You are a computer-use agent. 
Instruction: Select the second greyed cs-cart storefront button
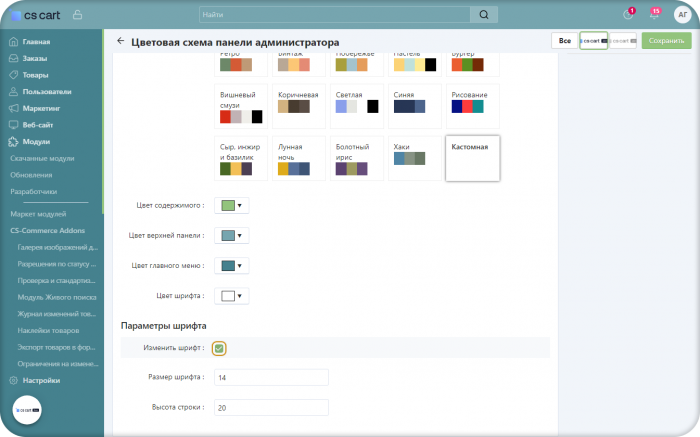point(623,41)
